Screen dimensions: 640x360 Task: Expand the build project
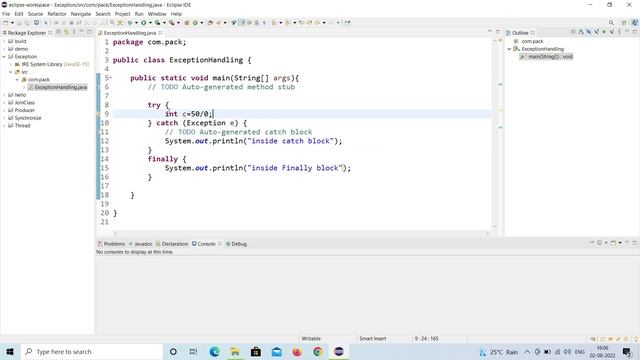(4, 41)
